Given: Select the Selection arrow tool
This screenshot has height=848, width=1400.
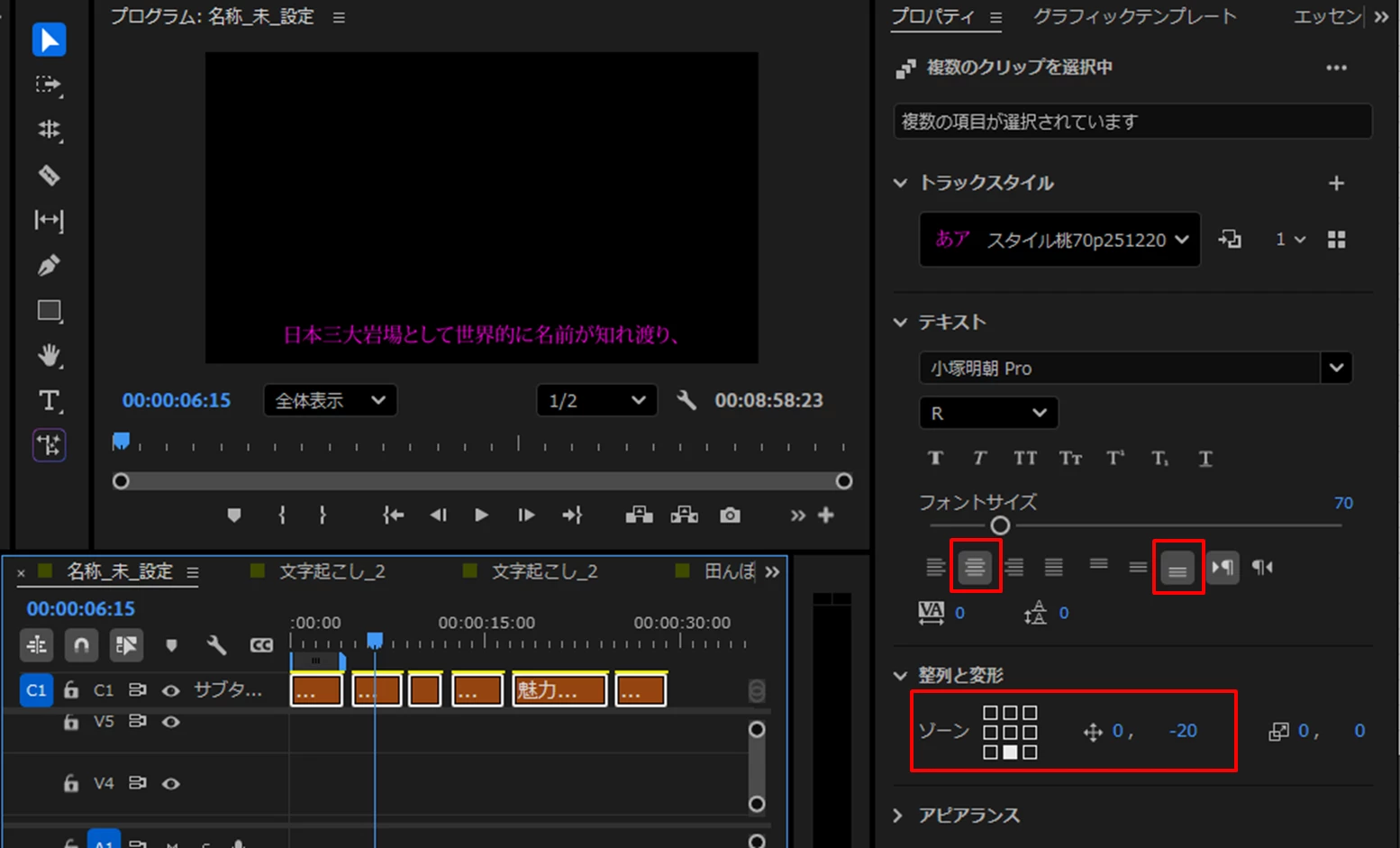Looking at the screenshot, I should pyautogui.click(x=49, y=40).
